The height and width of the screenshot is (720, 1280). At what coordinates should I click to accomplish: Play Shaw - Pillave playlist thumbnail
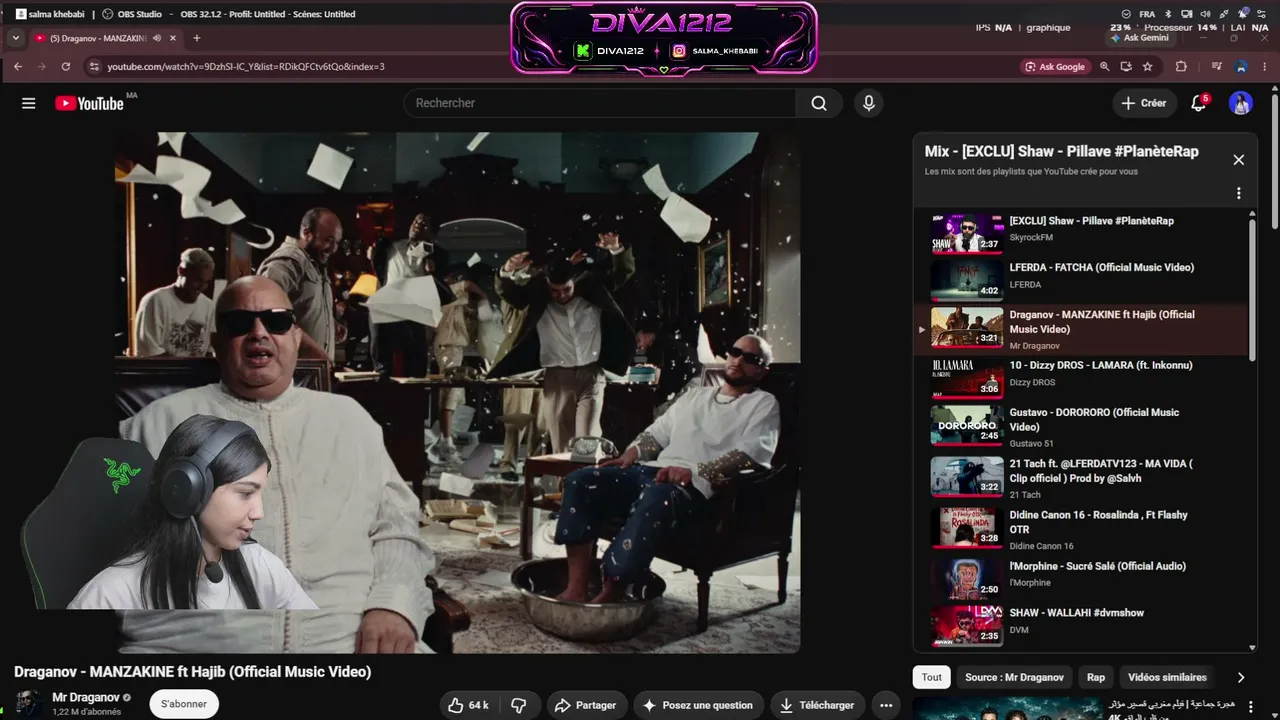click(x=967, y=233)
